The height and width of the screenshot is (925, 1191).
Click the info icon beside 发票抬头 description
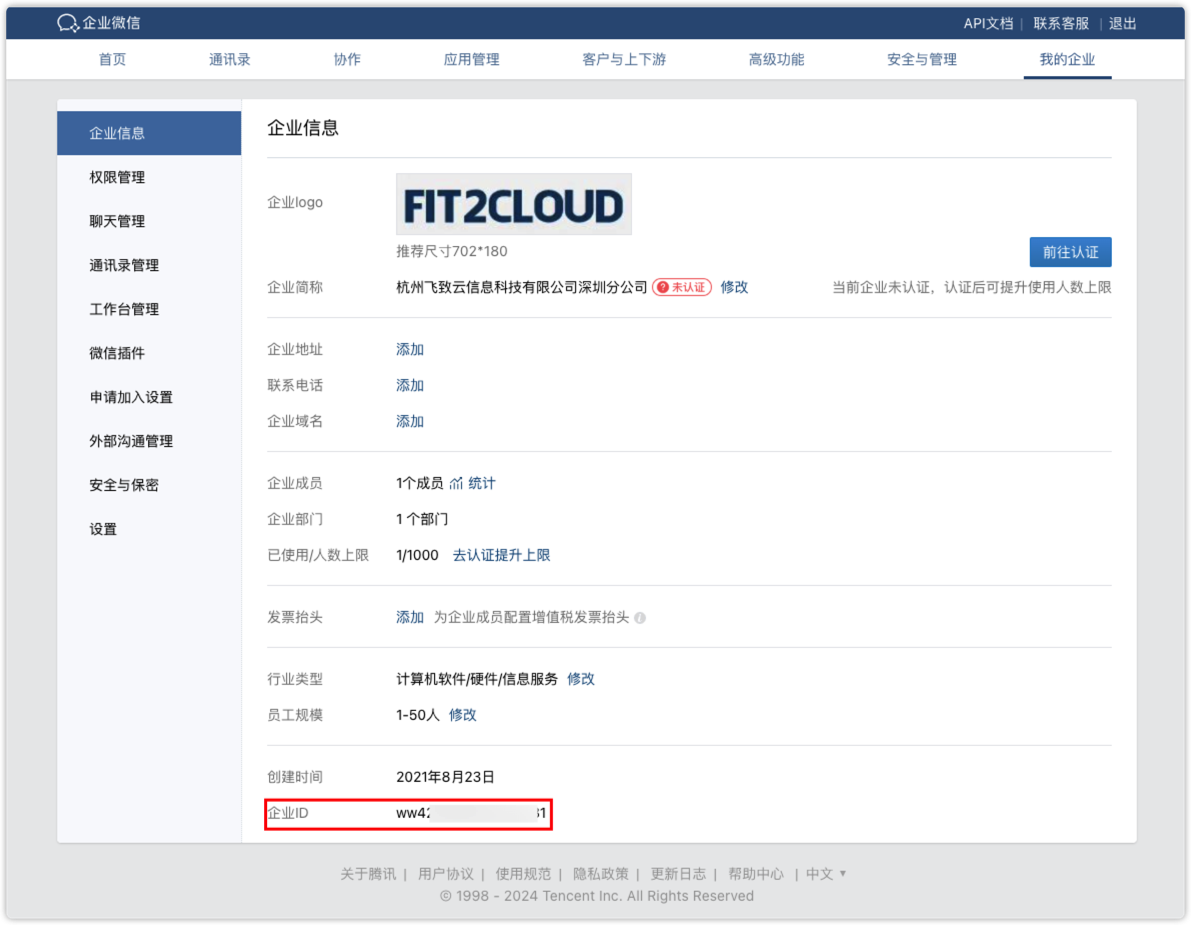(640, 617)
